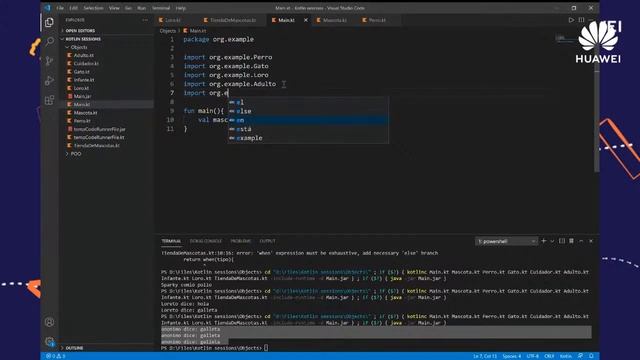640x360 pixels.
Task: Open the Explorer panel more actions ellipsis
Action: coord(145,20)
